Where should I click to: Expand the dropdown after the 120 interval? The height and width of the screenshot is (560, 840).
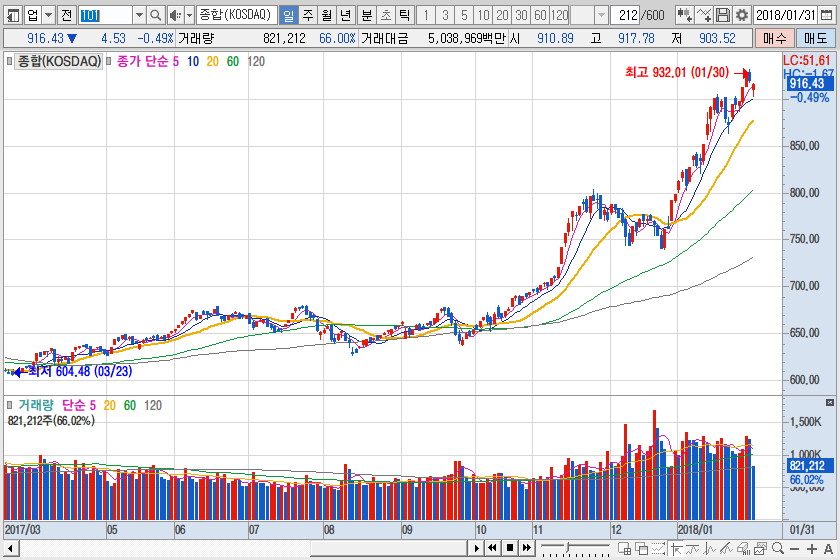600,15
